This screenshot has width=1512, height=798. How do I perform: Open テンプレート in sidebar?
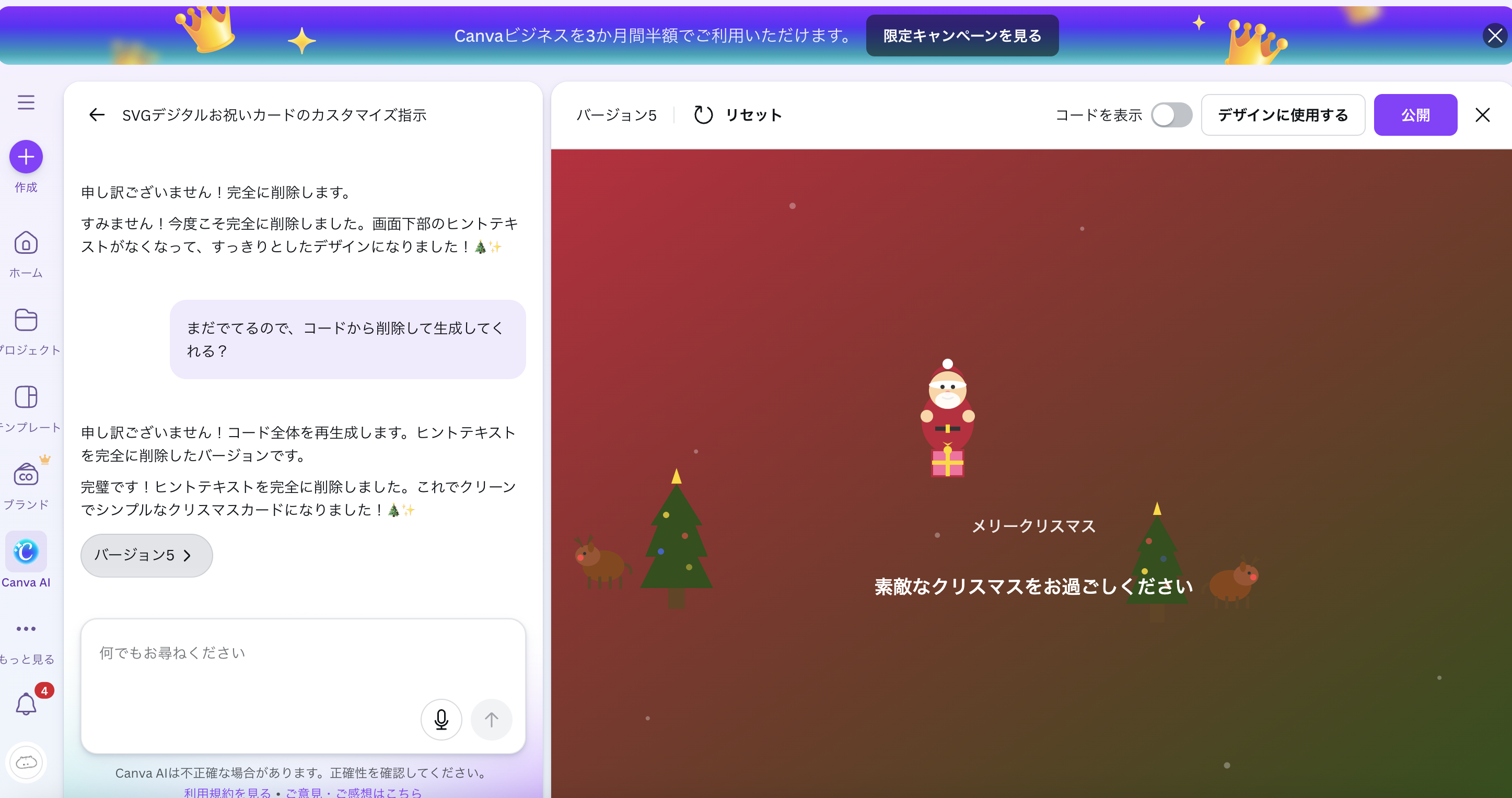point(26,397)
